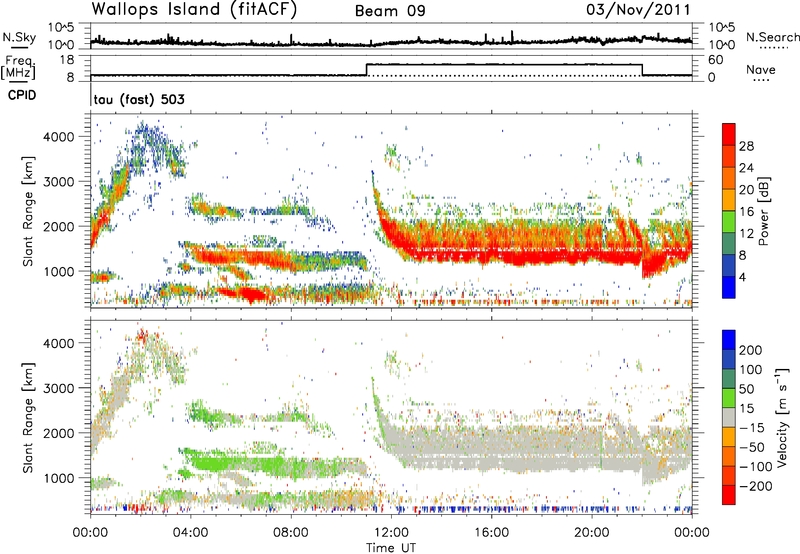Click the '18' frequency axis tick
This screenshot has height=554, width=800.
pos(67,60)
